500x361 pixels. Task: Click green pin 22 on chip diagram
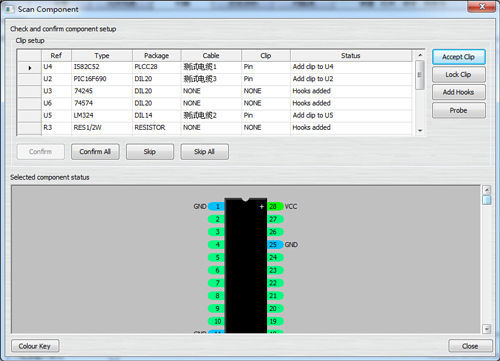[x=275, y=283]
